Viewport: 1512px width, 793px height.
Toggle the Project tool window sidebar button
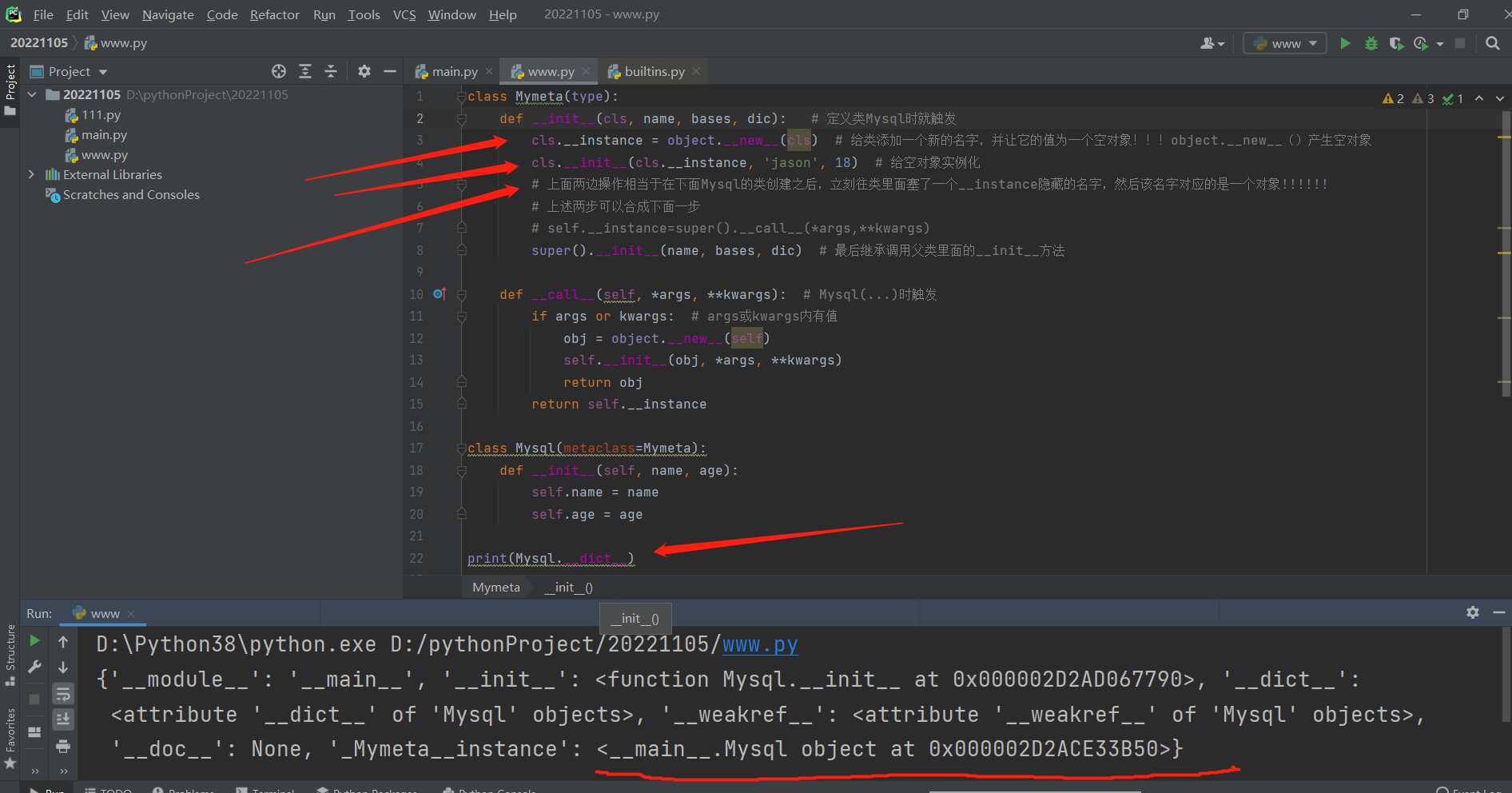[x=10, y=90]
